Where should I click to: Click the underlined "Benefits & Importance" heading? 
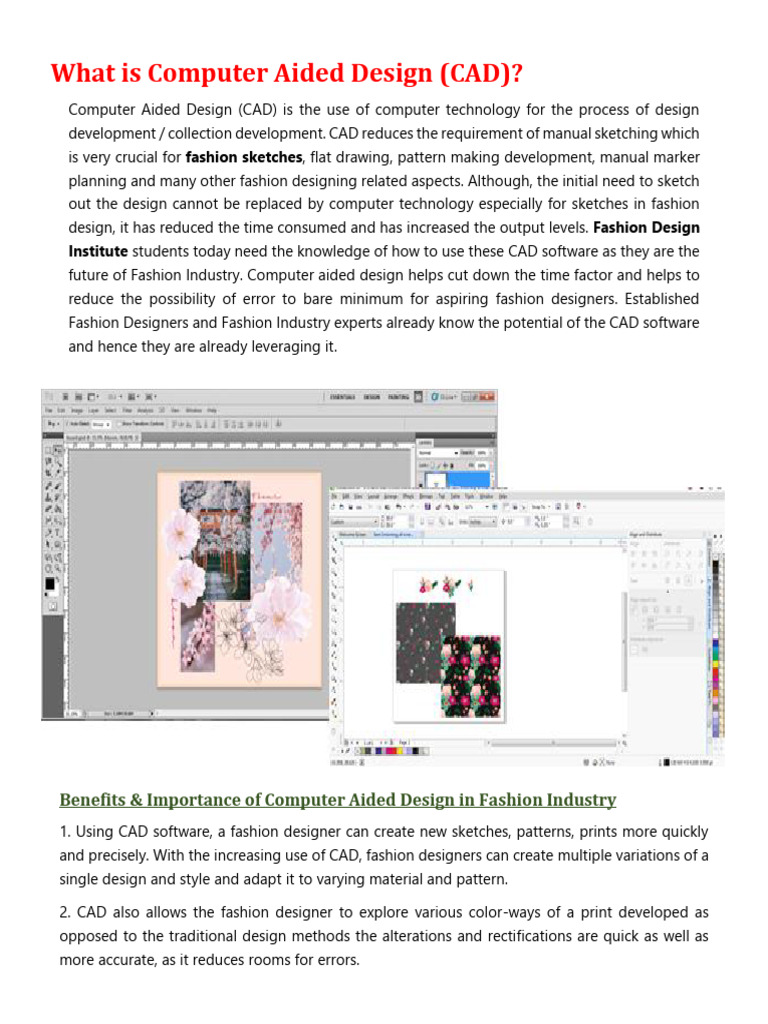click(x=338, y=800)
